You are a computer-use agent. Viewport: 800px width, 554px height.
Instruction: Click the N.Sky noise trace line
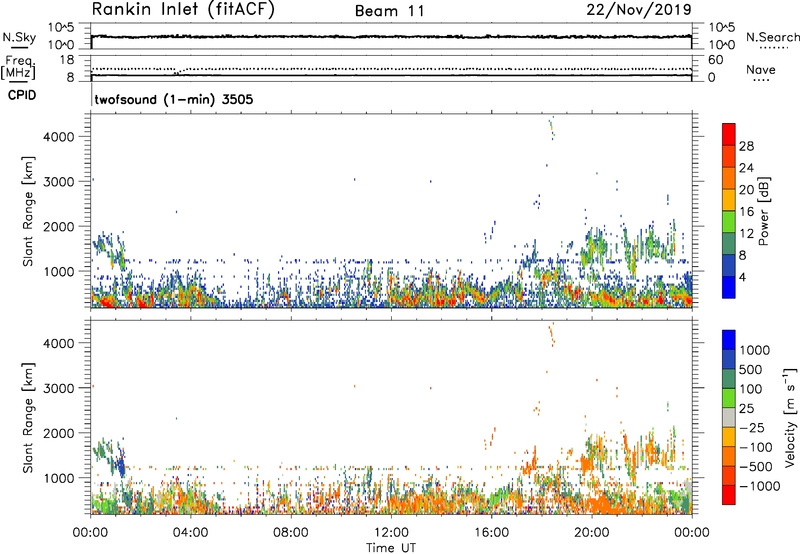click(391, 37)
